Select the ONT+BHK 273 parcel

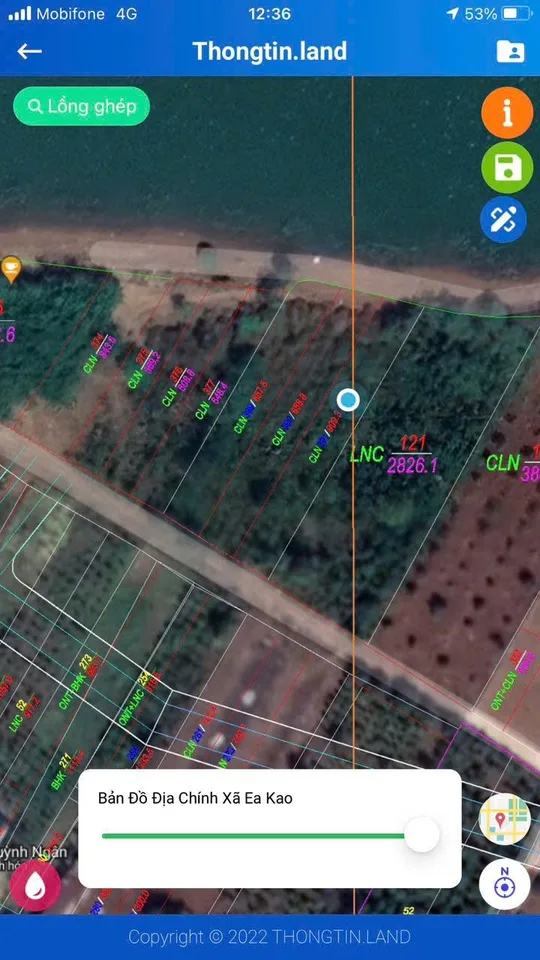pyautogui.click(x=80, y=681)
